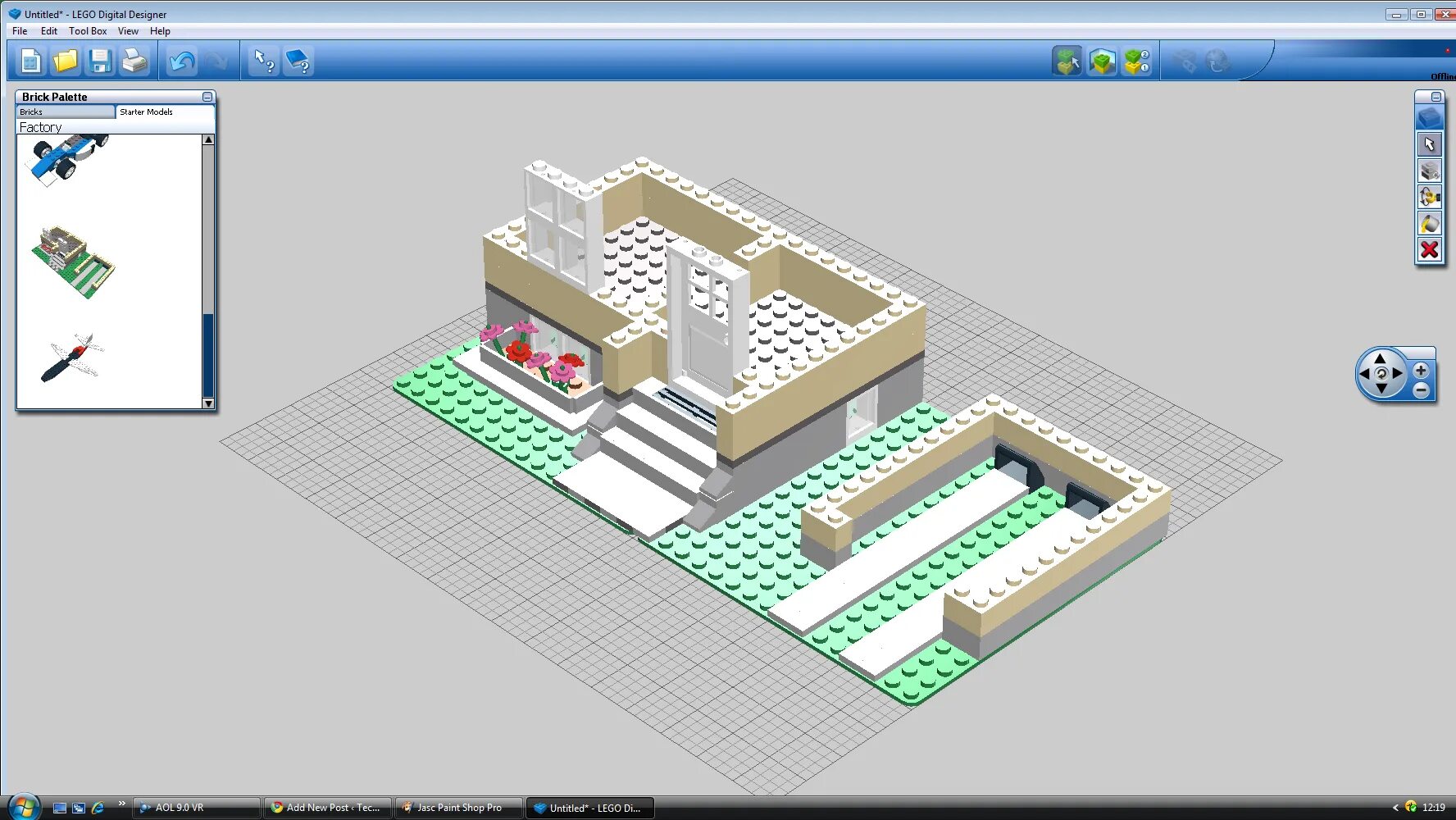Image resolution: width=1456 pixels, height=820 pixels.
Task: Rotate camera view left
Action: (x=1365, y=373)
